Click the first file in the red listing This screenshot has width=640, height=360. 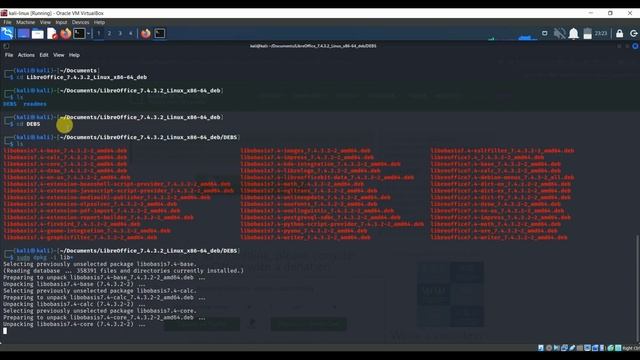tap(65, 151)
